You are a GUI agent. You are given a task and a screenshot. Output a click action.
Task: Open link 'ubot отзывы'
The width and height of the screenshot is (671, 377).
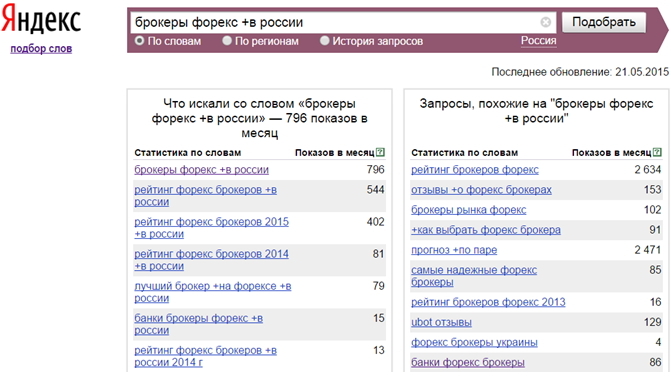441,322
